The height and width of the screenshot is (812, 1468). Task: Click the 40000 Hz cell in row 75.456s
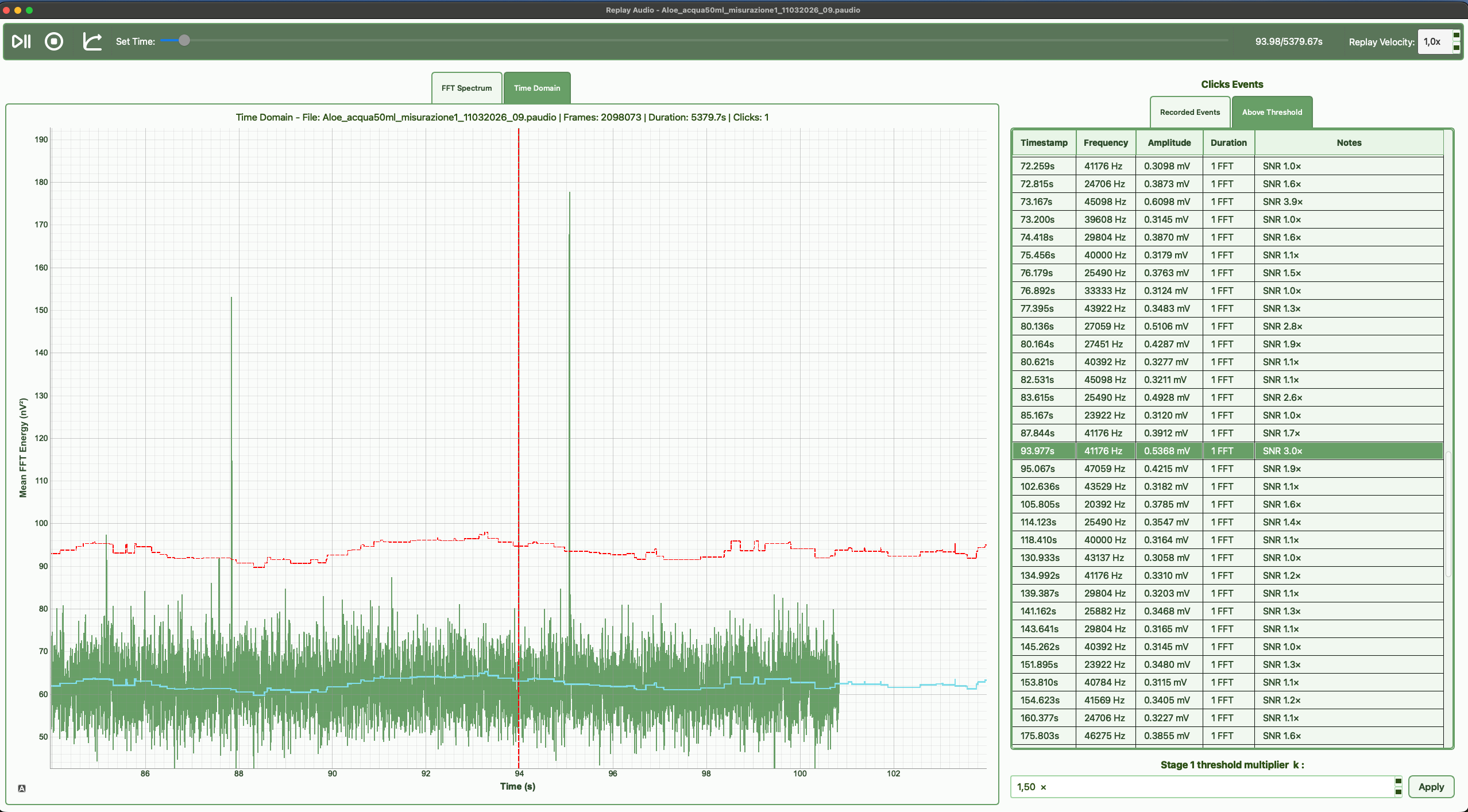click(x=1106, y=255)
